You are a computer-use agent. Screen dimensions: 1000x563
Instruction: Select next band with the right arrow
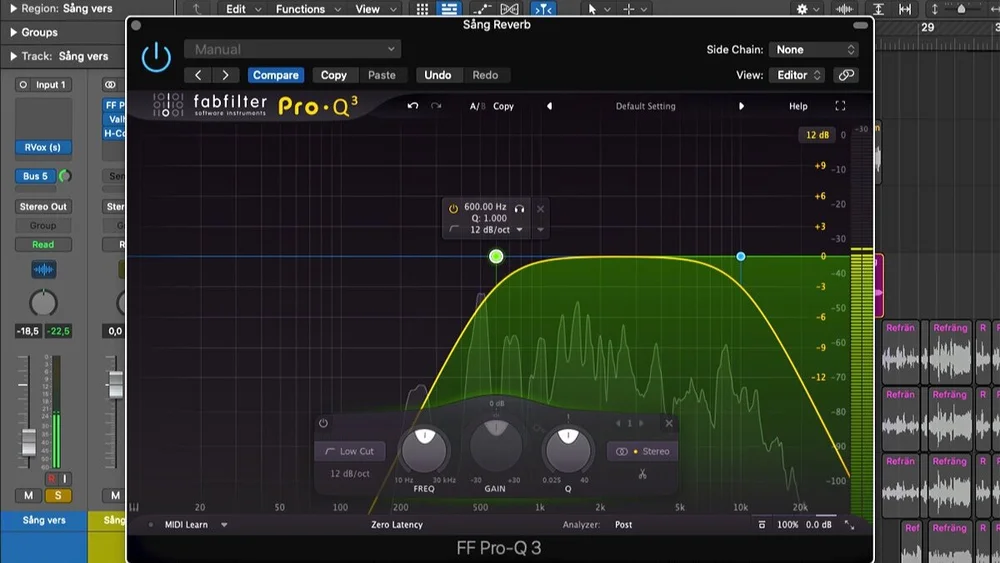click(642, 423)
